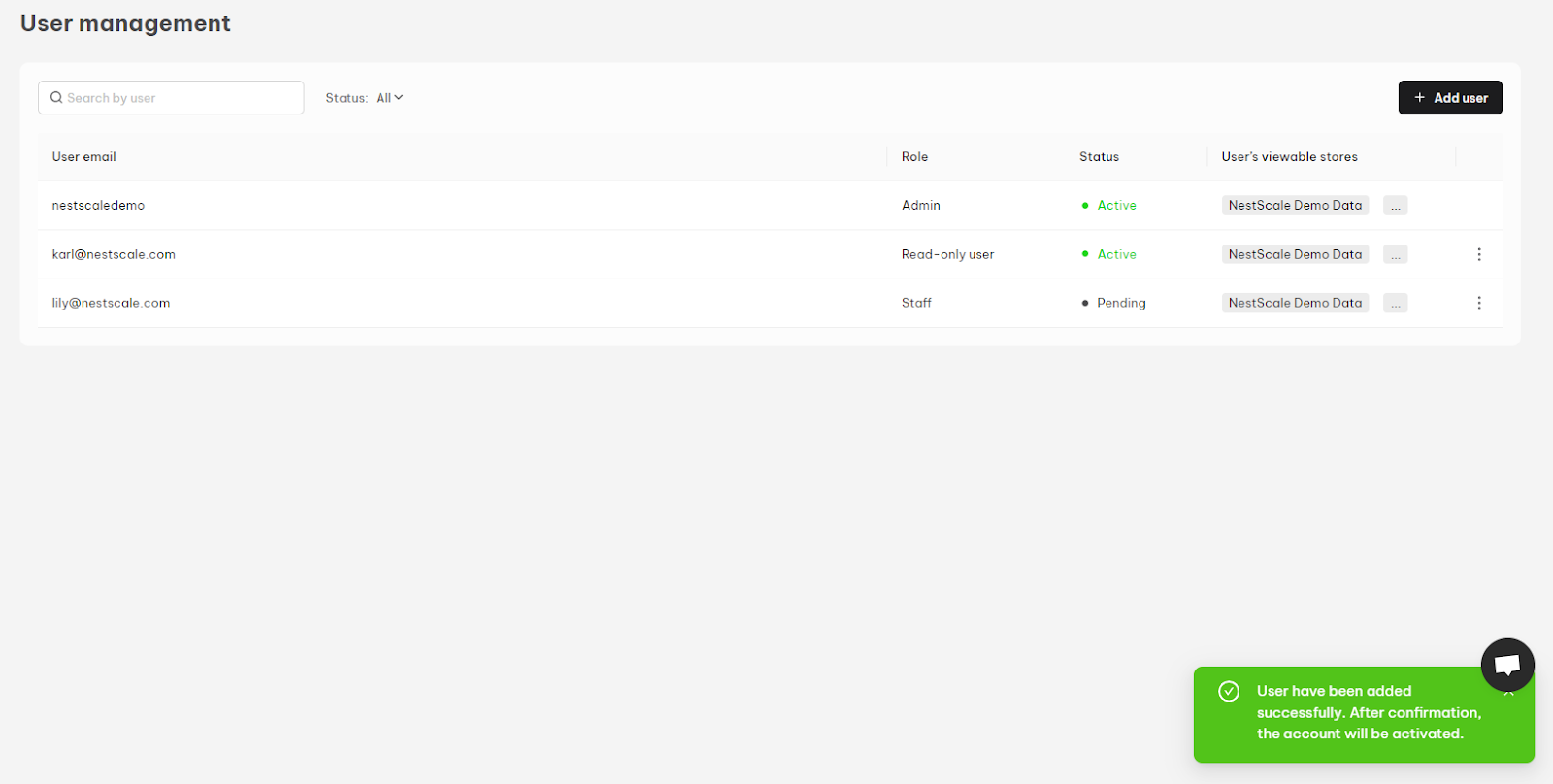Select the Status column header

coord(1099,157)
